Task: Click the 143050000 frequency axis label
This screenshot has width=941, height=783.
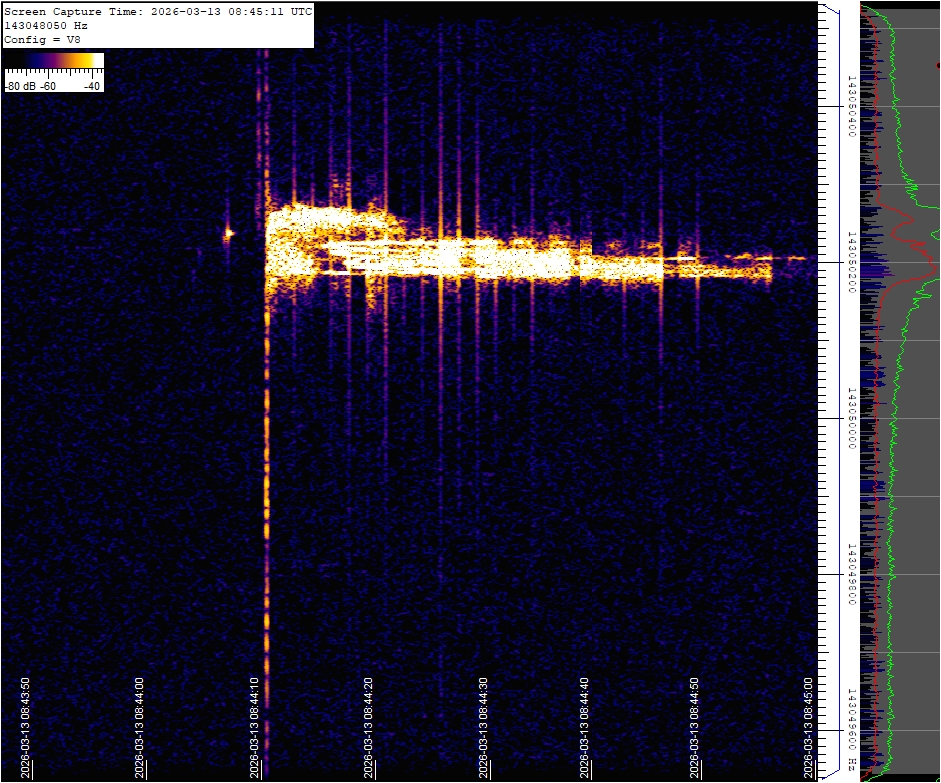Action: pyautogui.click(x=851, y=418)
